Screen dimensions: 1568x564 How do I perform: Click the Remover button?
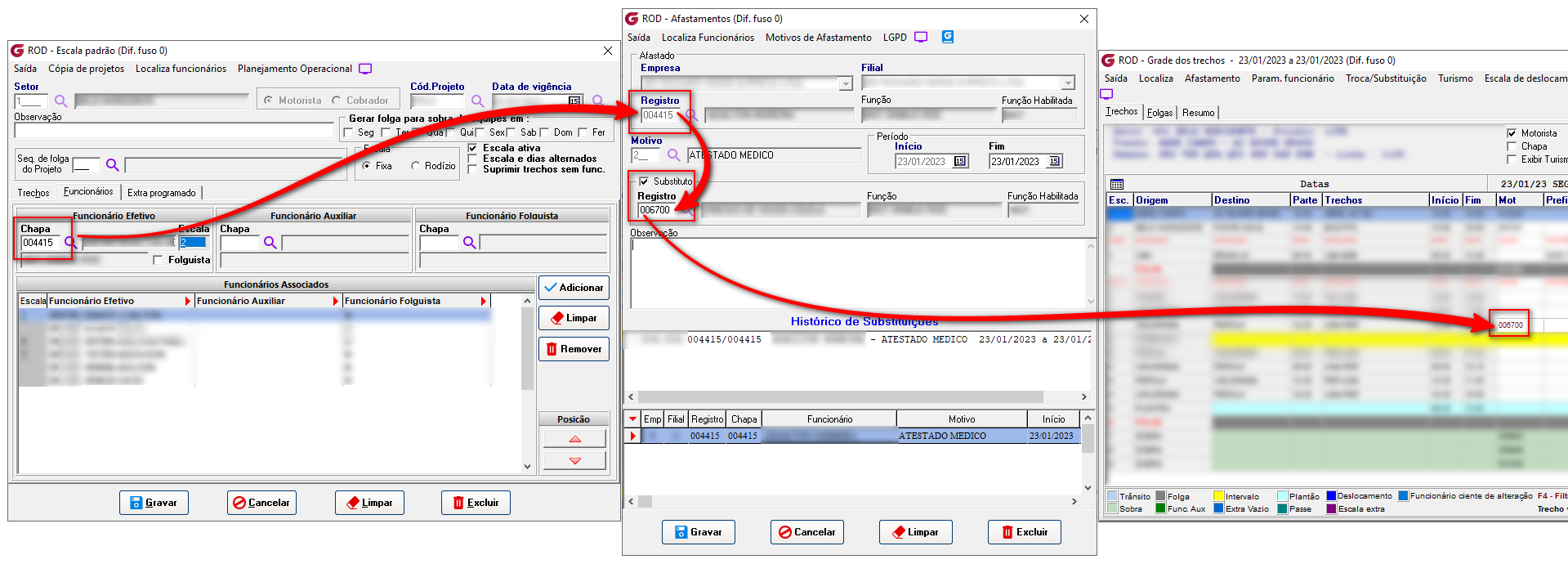[x=574, y=349]
